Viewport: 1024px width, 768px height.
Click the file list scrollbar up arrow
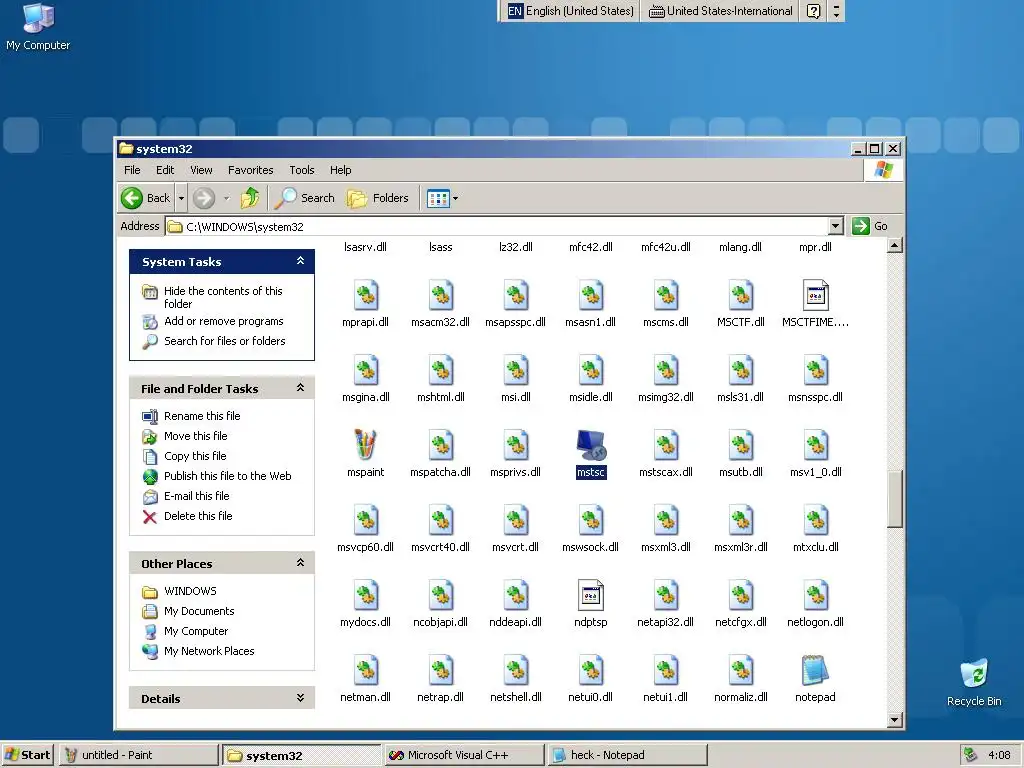tap(895, 246)
